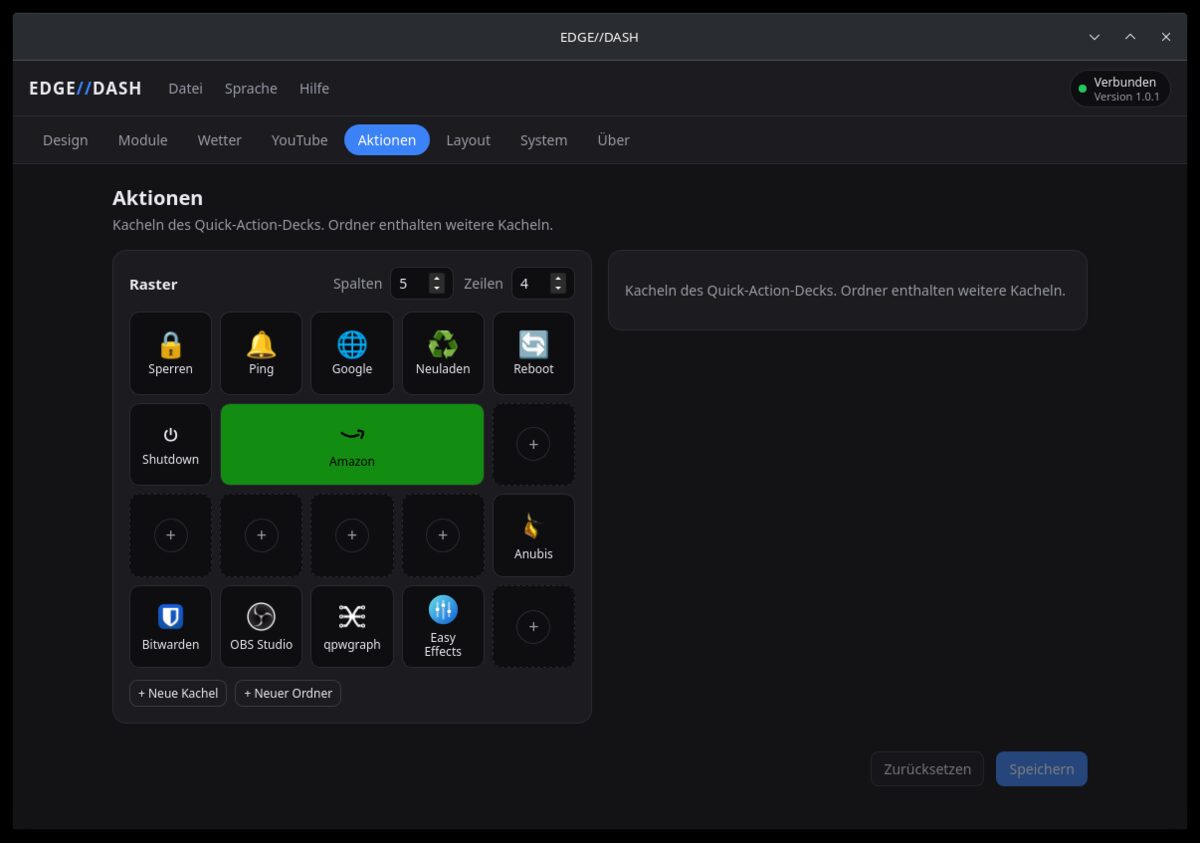1200x843 pixels.
Task: Click the Zeilen label
Action: tap(483, 284)
